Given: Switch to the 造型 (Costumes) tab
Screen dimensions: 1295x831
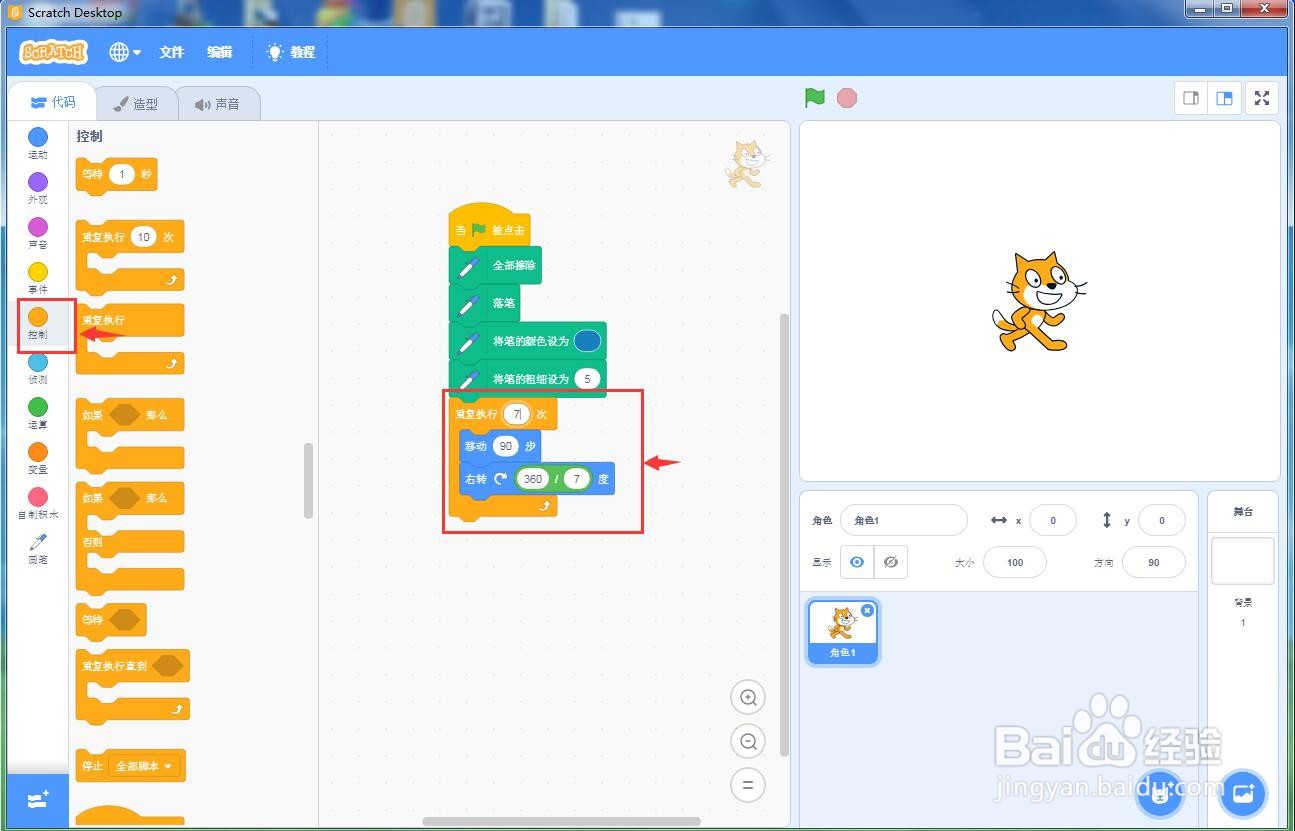Looking at the screenshot, I should pos(137,102).
